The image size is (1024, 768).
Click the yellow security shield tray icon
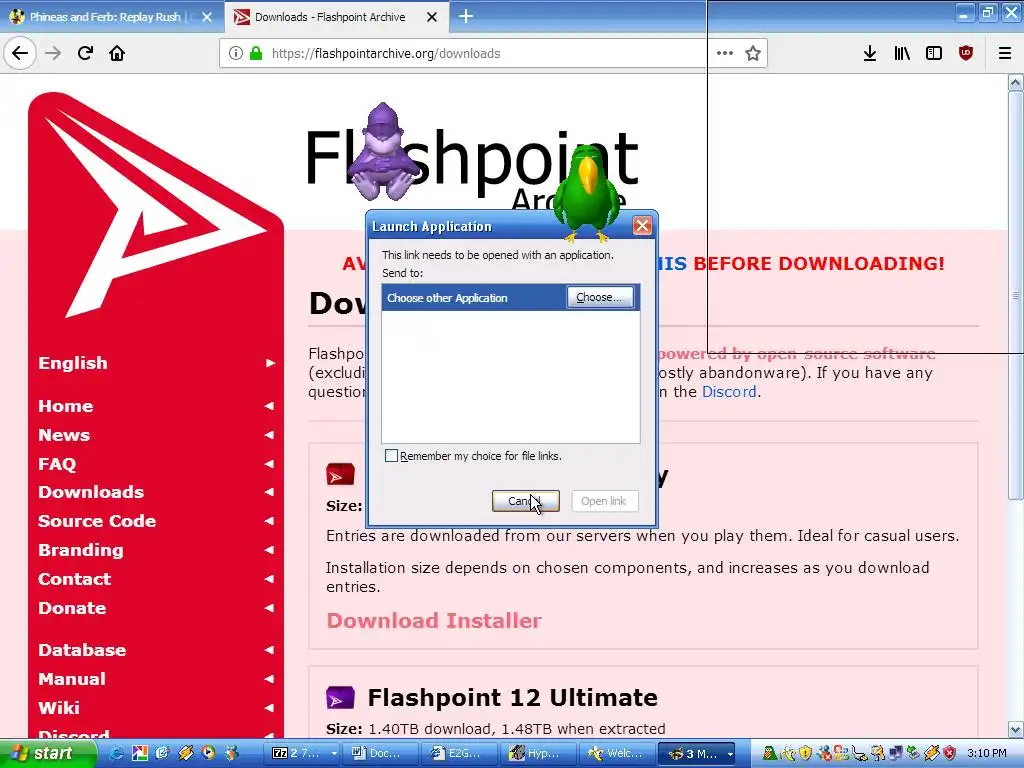805,753
